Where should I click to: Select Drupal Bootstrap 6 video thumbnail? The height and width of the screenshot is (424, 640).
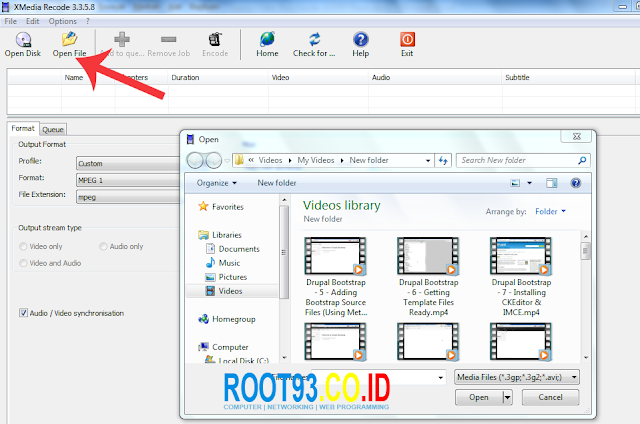tap(428, 256)
